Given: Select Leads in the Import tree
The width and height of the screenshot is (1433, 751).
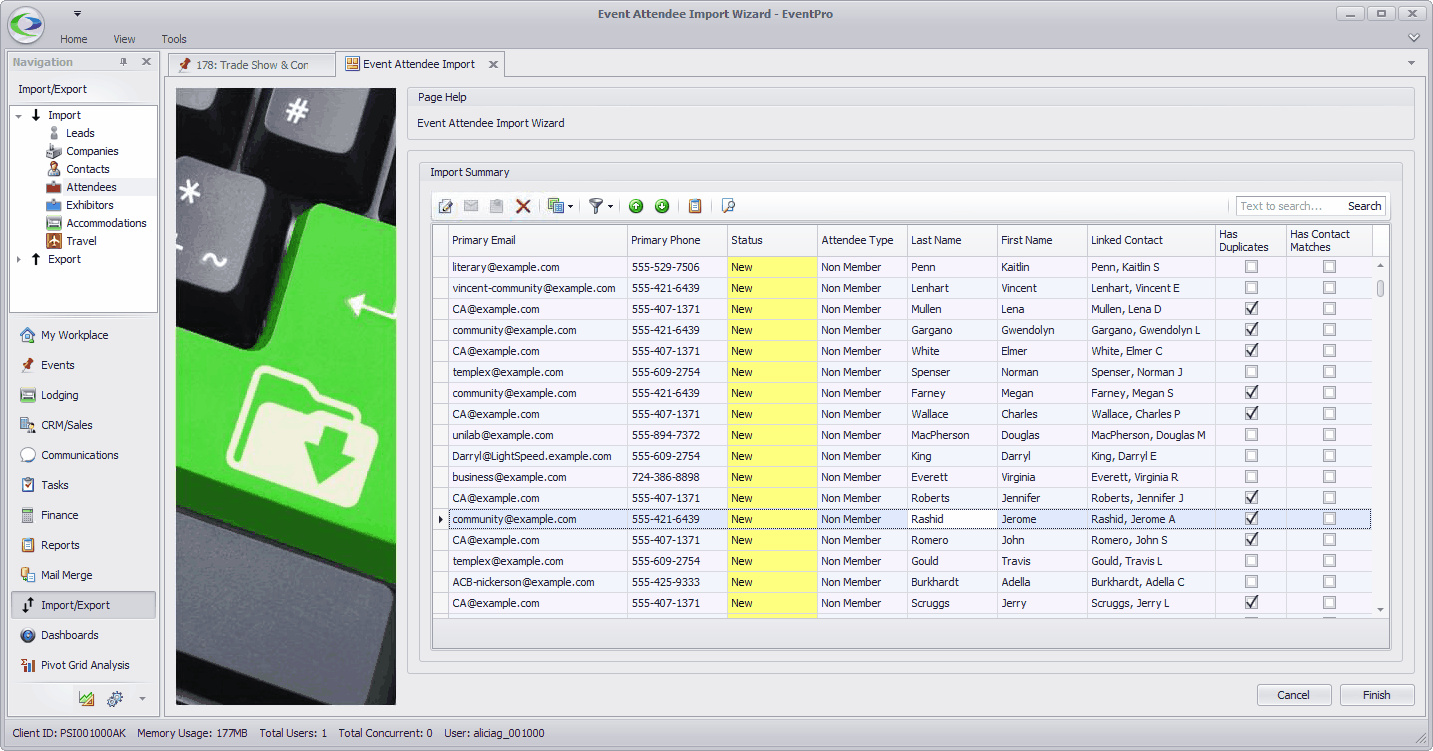Looking at the screenshot, I should [x=80, y=133].
